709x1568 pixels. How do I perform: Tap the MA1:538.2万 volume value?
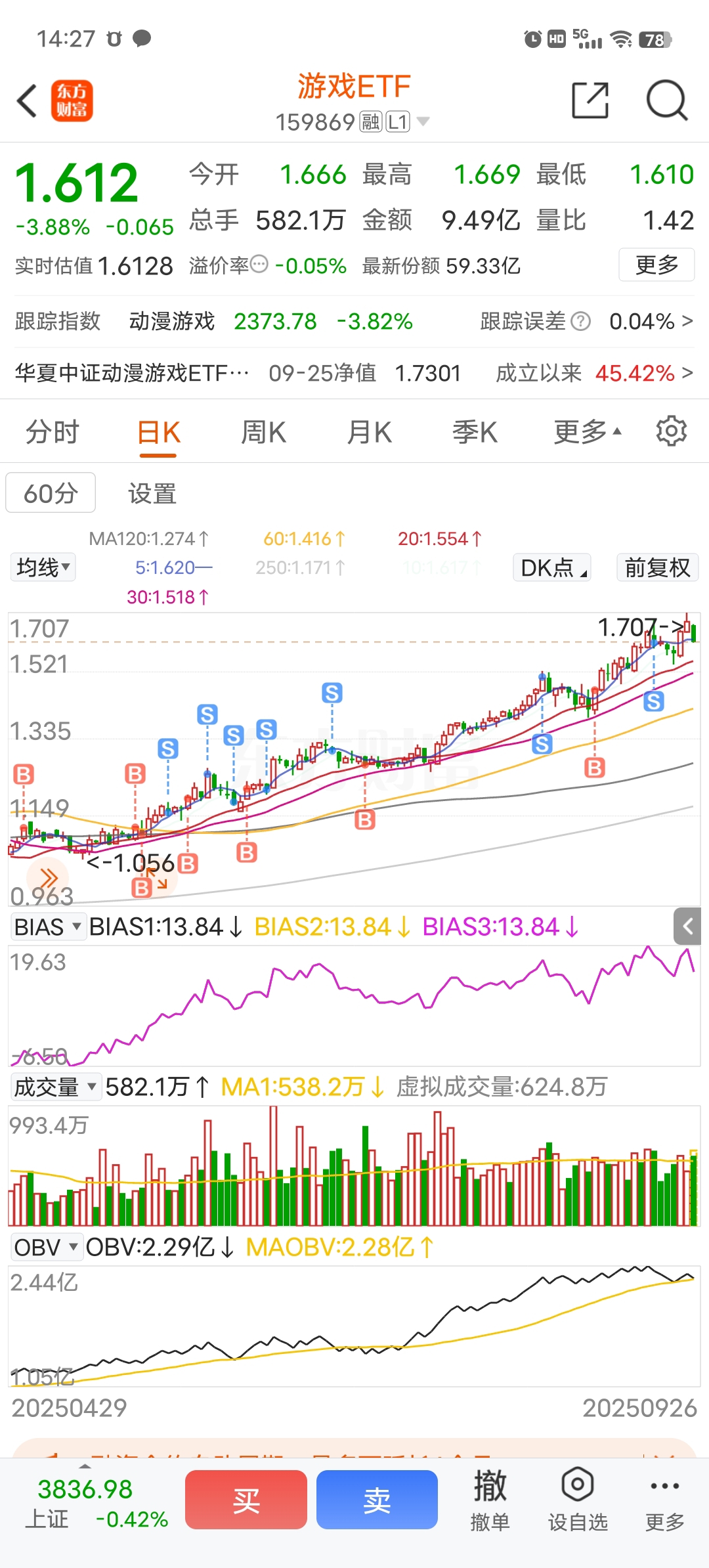tap(303, 1087)
